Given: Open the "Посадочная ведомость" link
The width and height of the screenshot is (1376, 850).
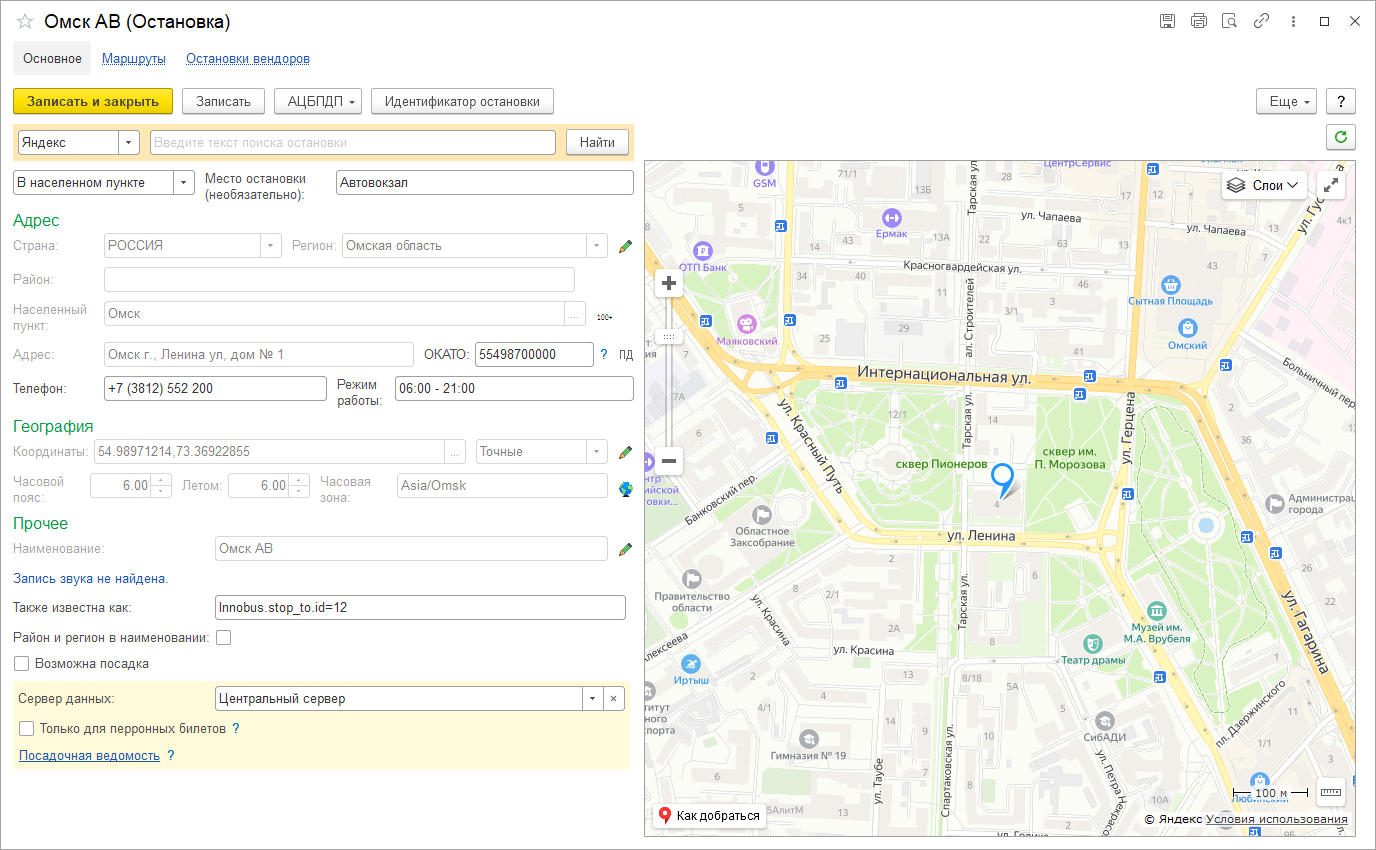Looking at the screenshot, I should [x=89, y=756].
